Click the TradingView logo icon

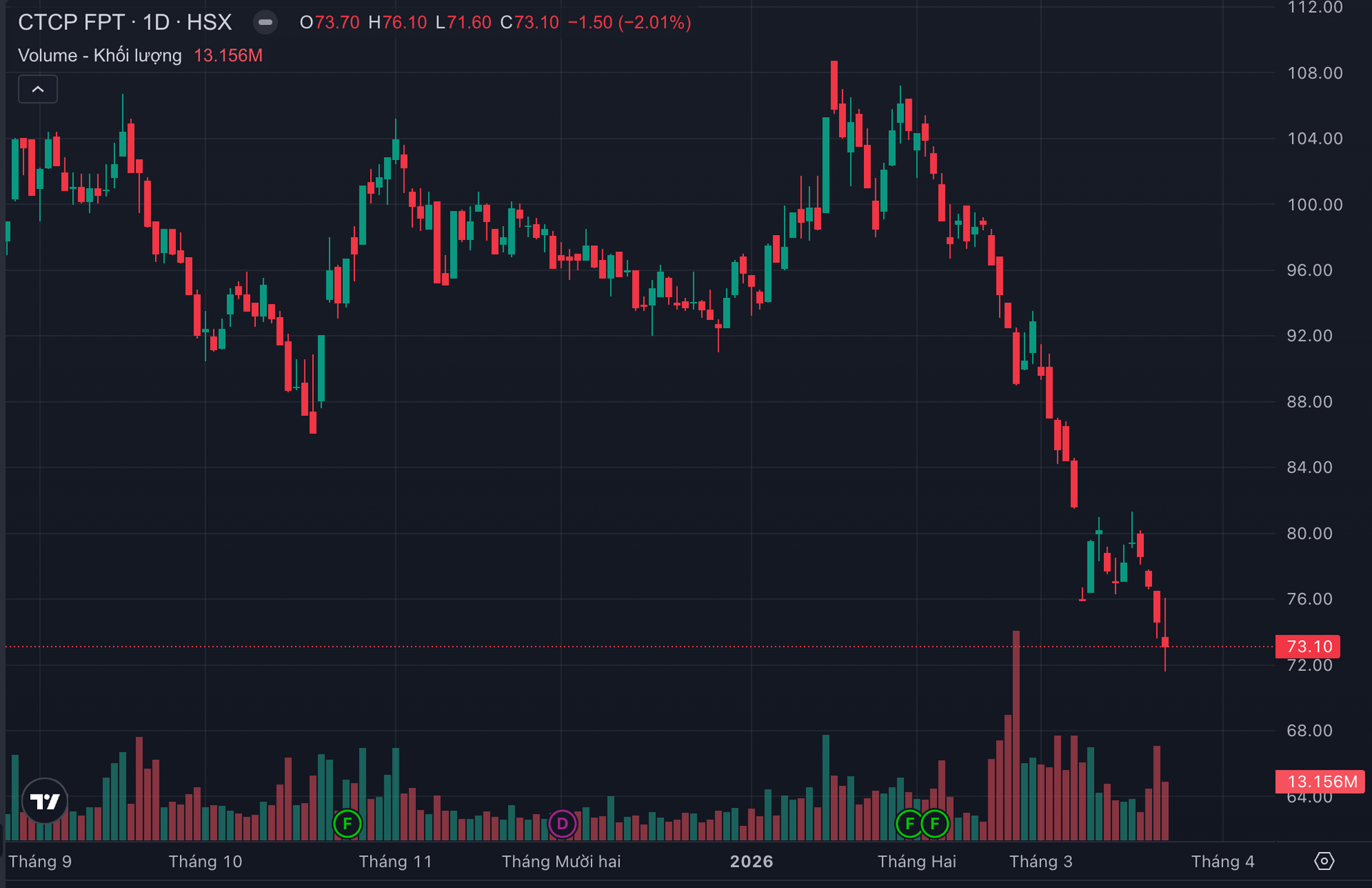45,801
